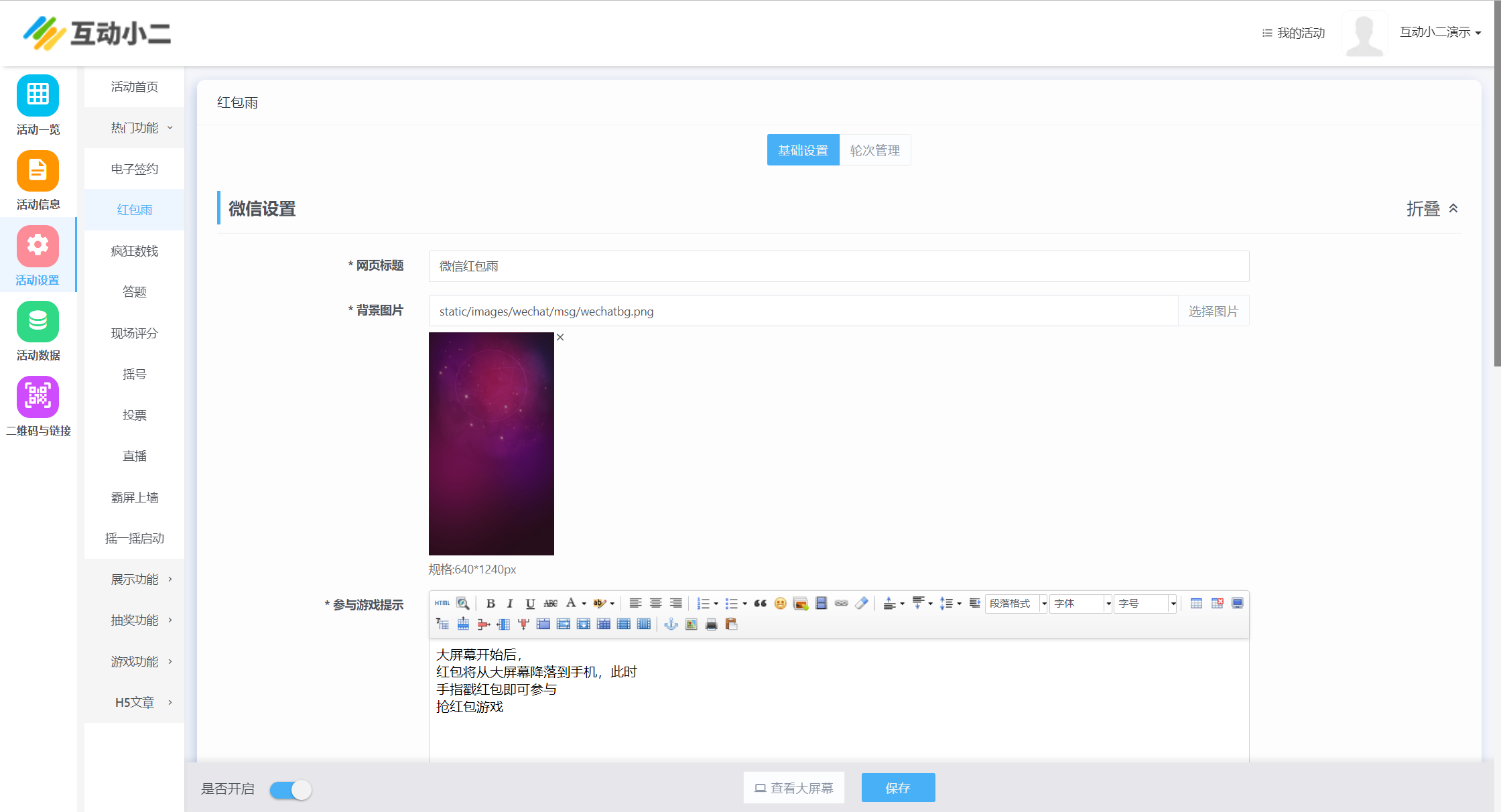The image size is (1501, 812).
Task: Open the 活动一览 grid icon
Action: [38, 95]
